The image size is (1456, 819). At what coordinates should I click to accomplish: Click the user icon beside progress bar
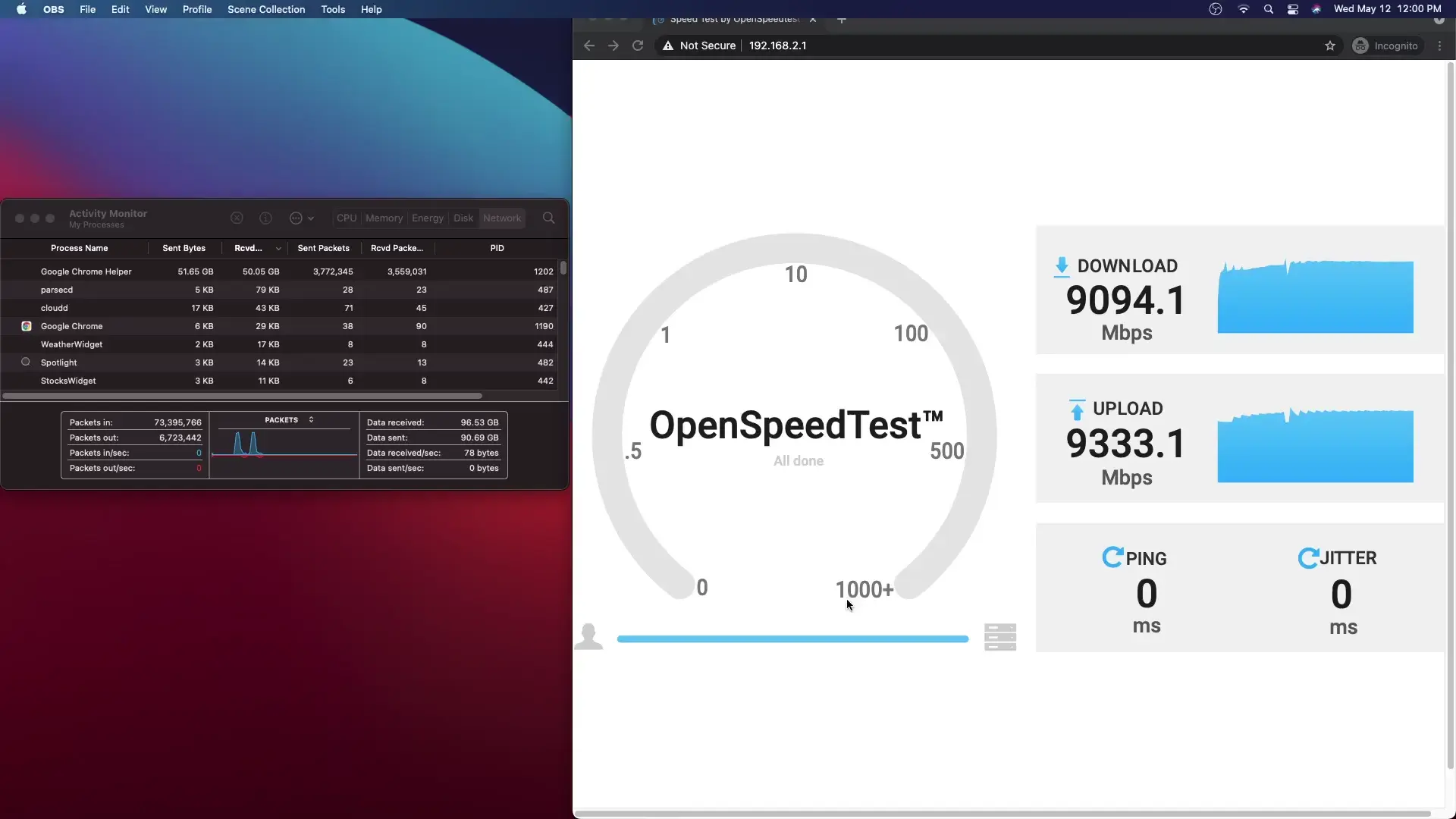(588, 637)
